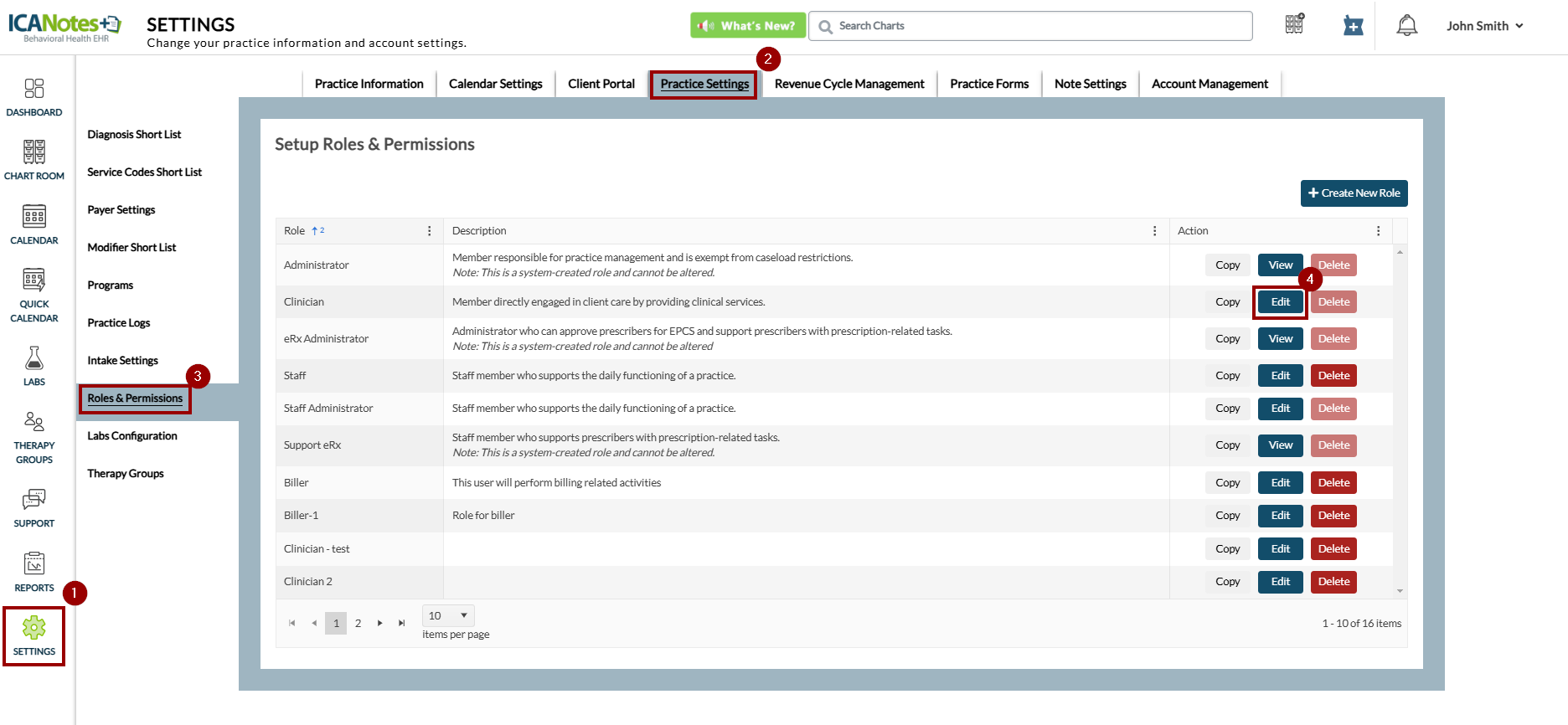The image size is (1568, 725).
Task: Open the Role column options menu
Action: click(430, 231)
